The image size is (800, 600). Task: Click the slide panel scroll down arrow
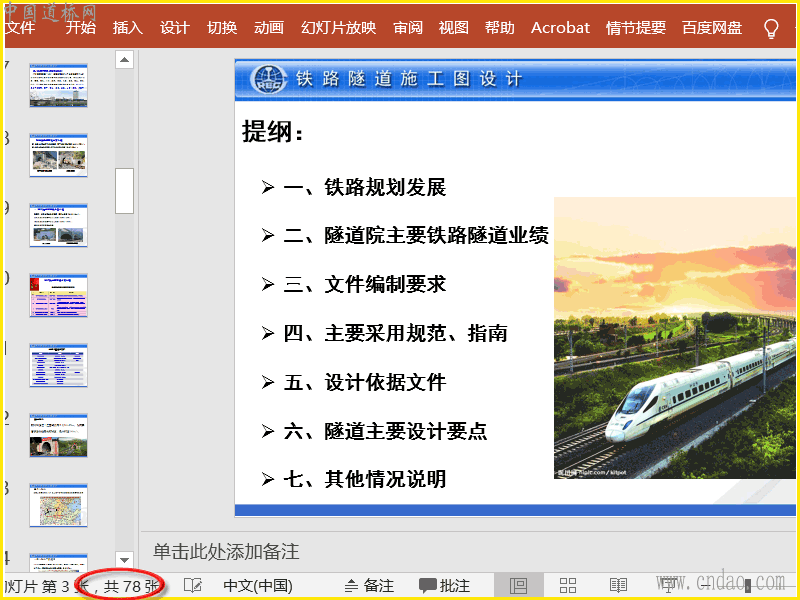tap(124, 560)
